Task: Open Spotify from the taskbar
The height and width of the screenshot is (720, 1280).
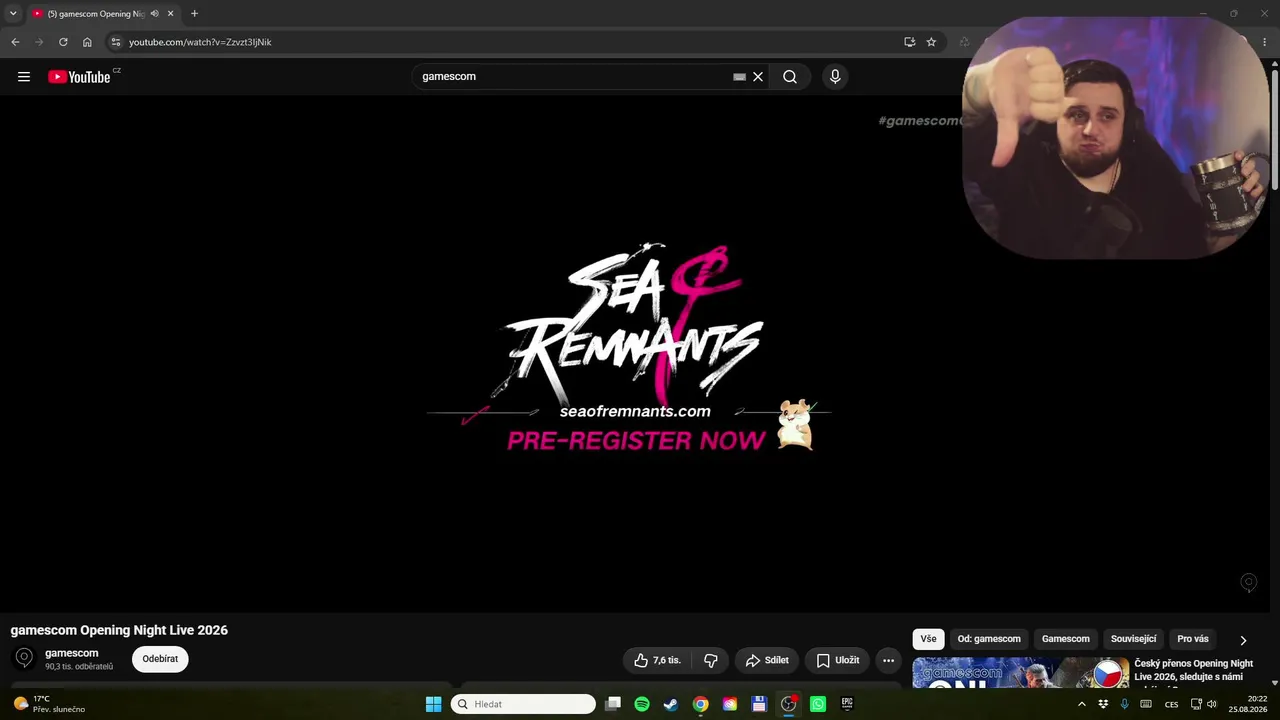Action: point(642,704)
